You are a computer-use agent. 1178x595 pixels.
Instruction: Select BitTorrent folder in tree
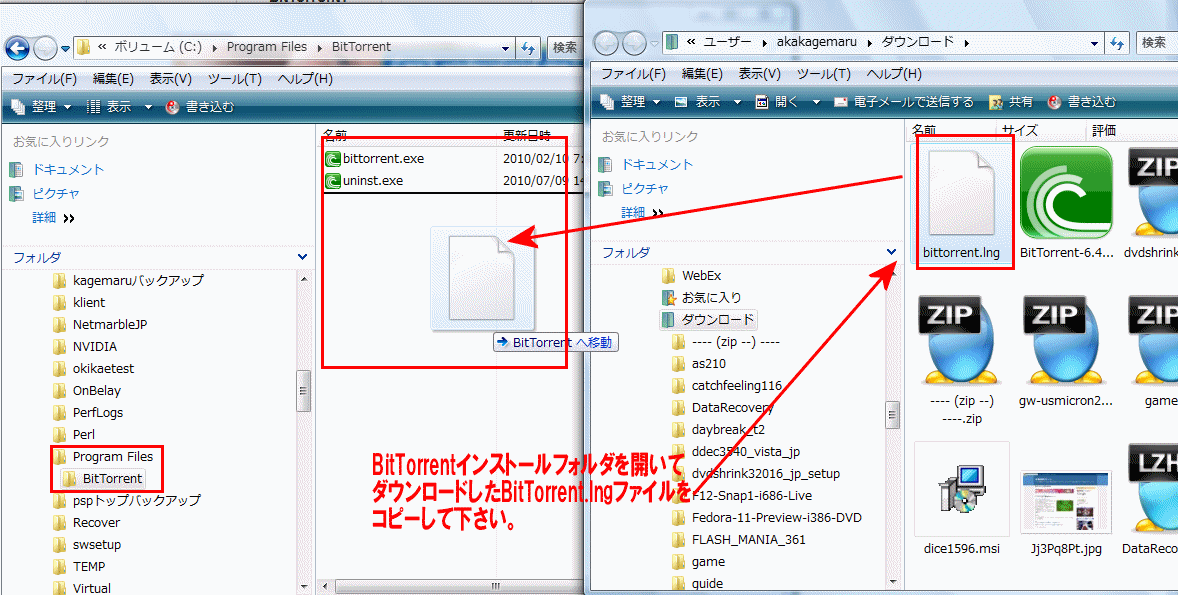point(103,479)
